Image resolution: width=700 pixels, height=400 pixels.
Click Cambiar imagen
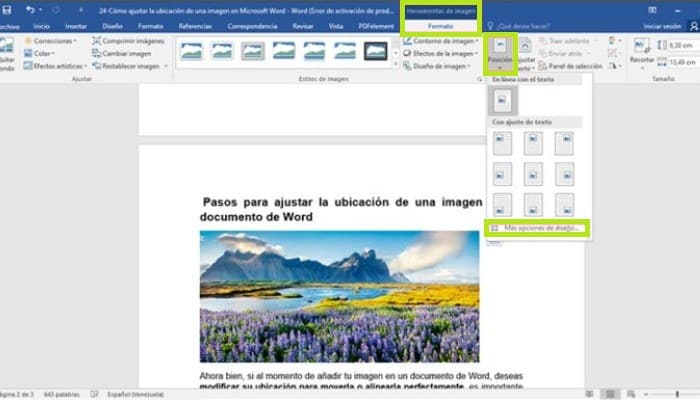point(121,54)
